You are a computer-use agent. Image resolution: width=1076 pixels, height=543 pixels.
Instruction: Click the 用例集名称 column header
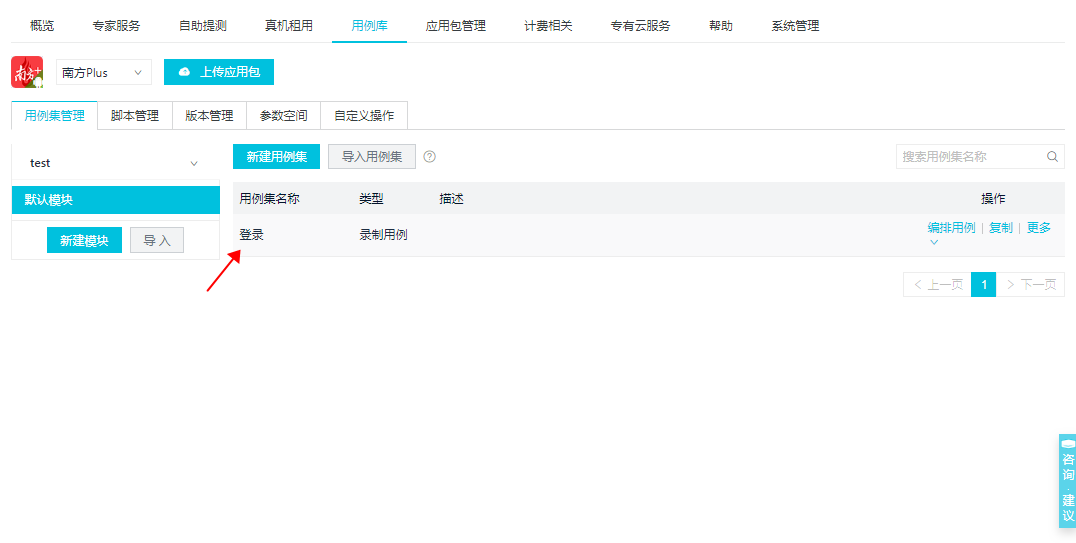coord(269,199)
